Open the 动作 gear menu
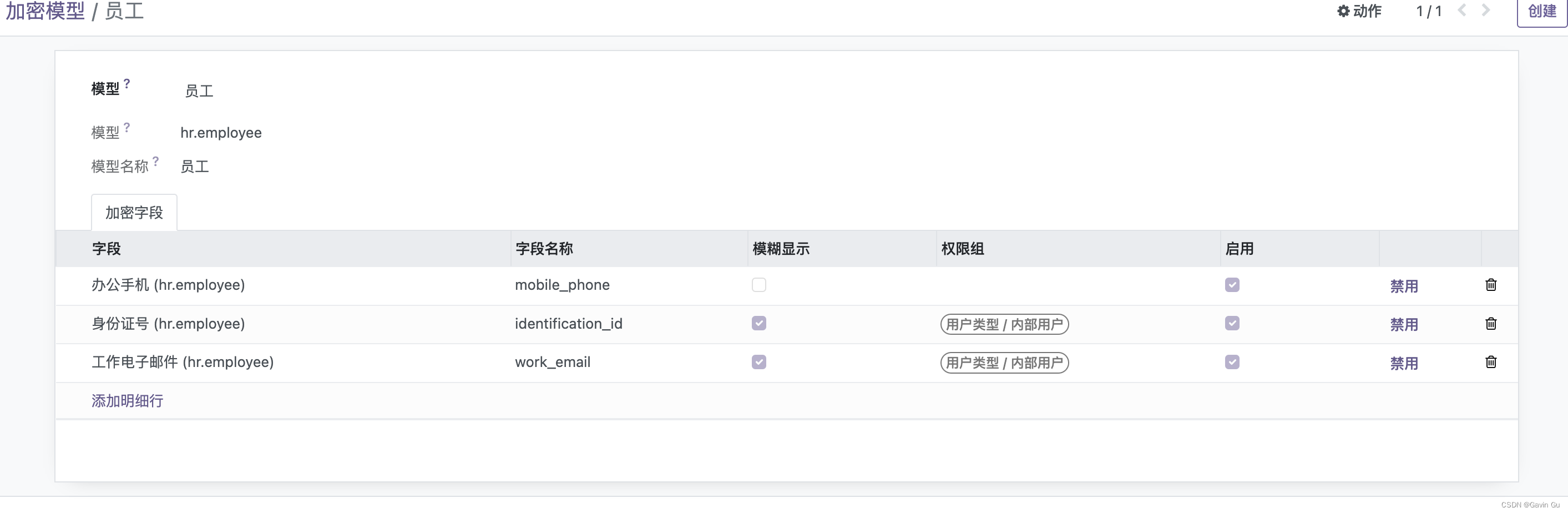This screenshot has height=513, width=1568. click(1359, 11)
